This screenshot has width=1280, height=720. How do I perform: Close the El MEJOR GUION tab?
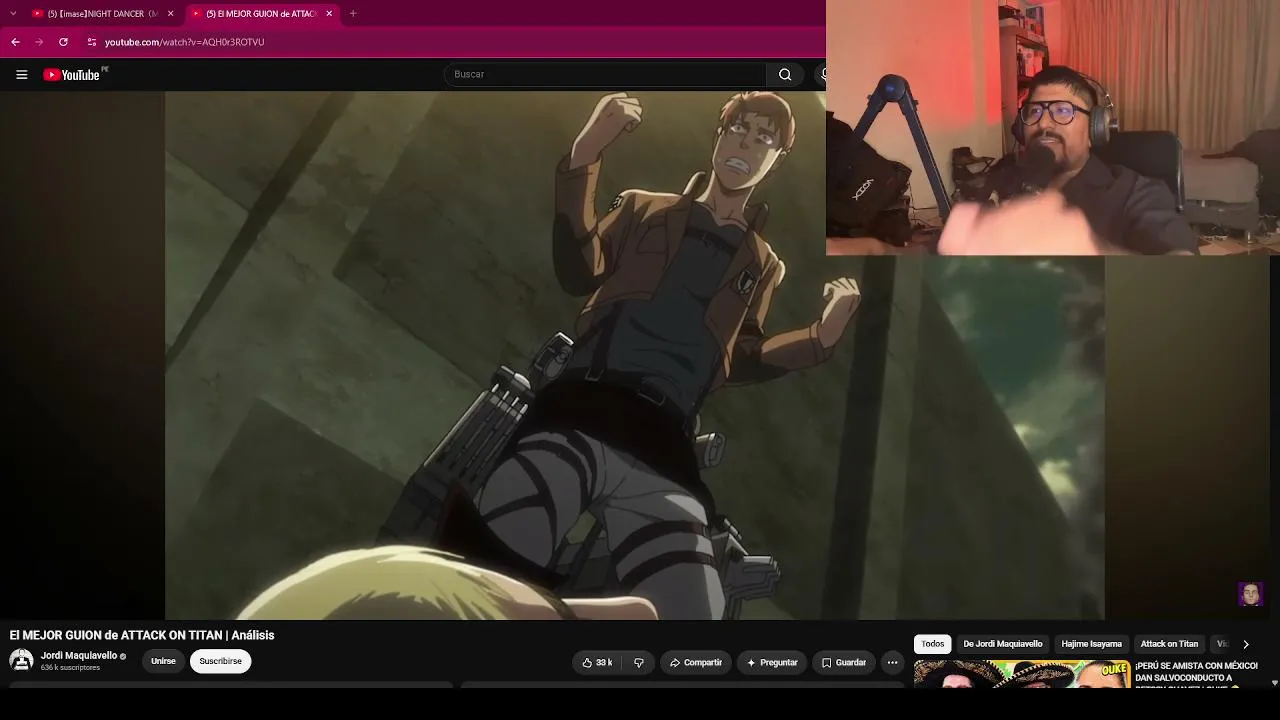click(329, 14)
